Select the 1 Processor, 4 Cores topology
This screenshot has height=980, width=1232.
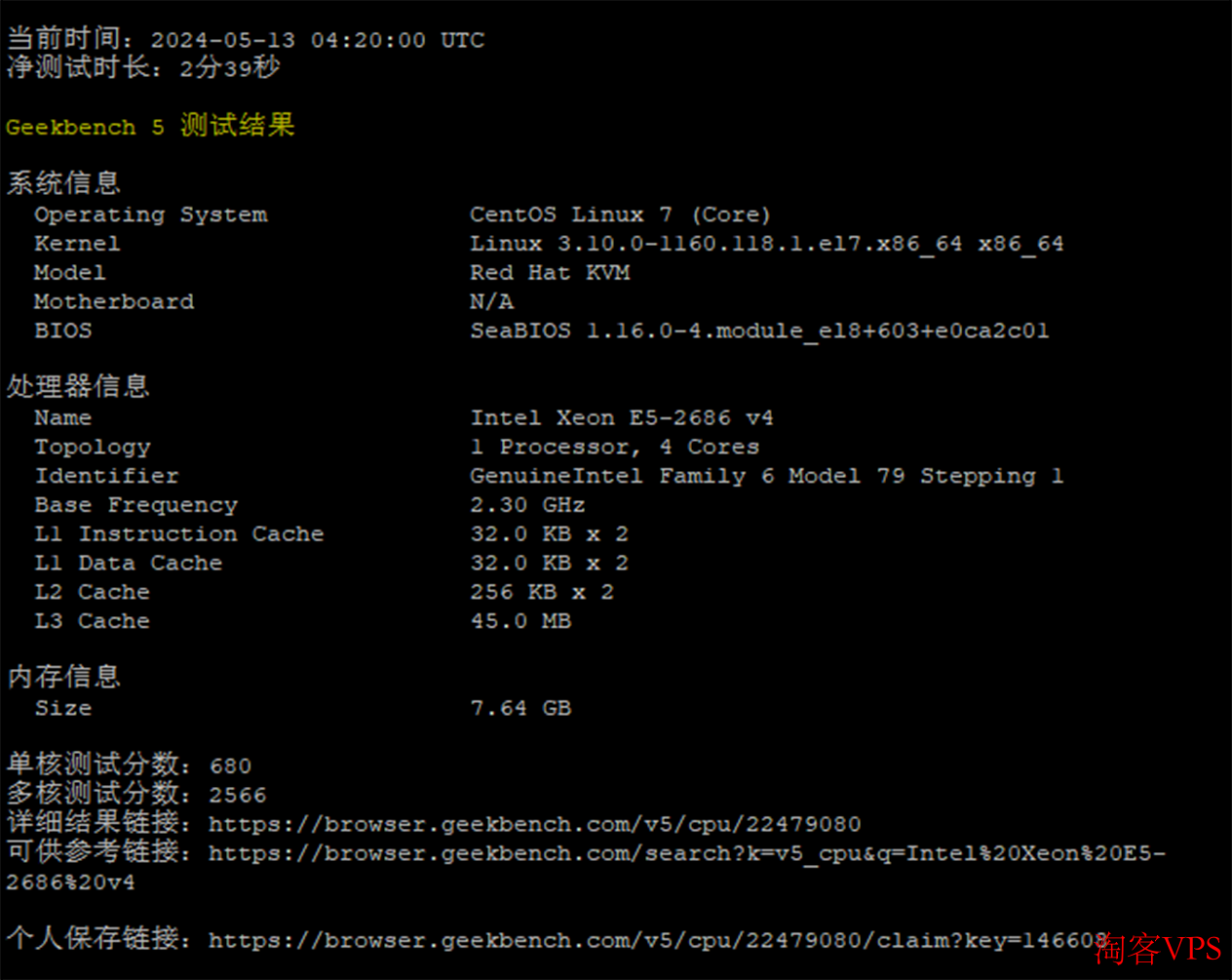[x=614, y=447]
